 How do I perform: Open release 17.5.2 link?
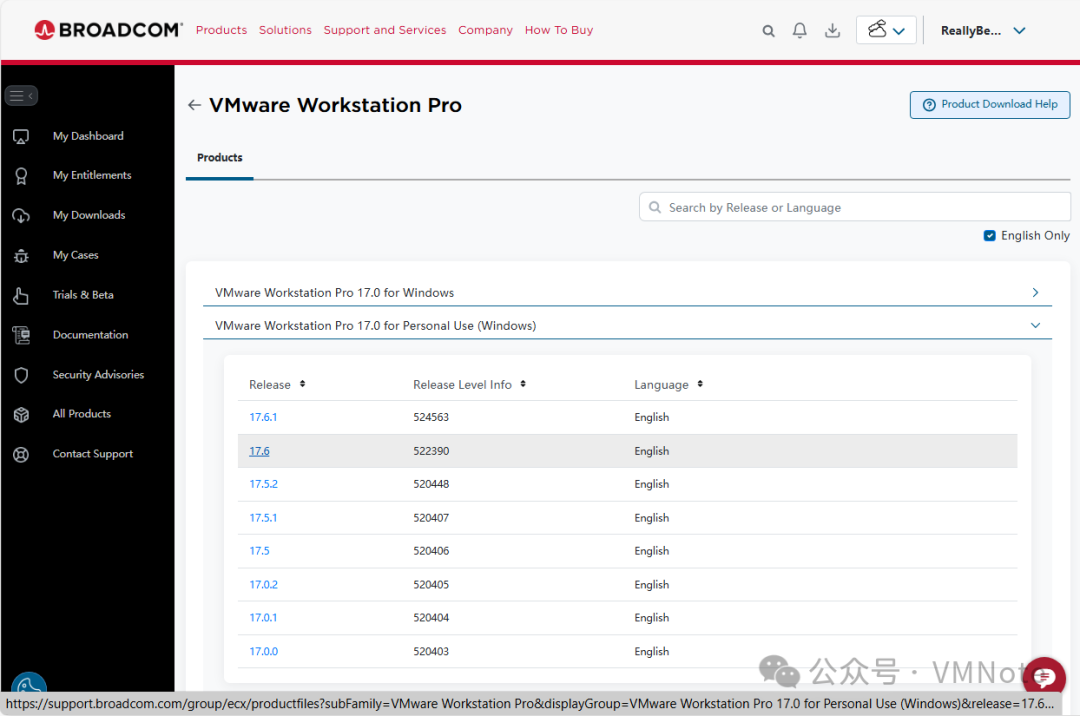(264, 484)
